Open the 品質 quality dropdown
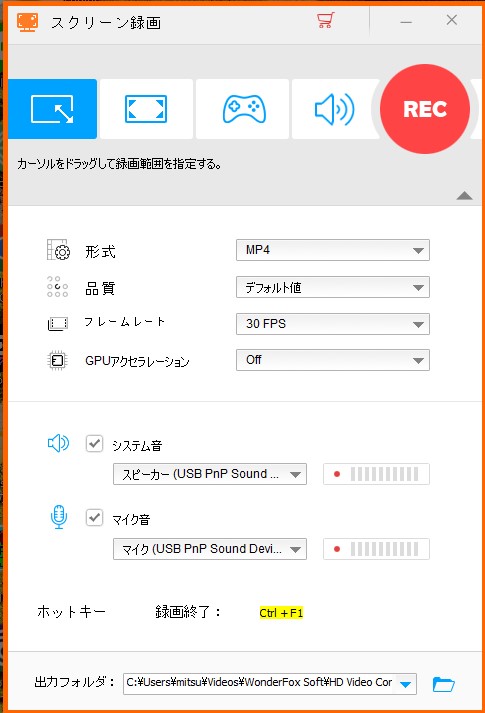Viewport: 485px width, 713px height. coord(333,287)
